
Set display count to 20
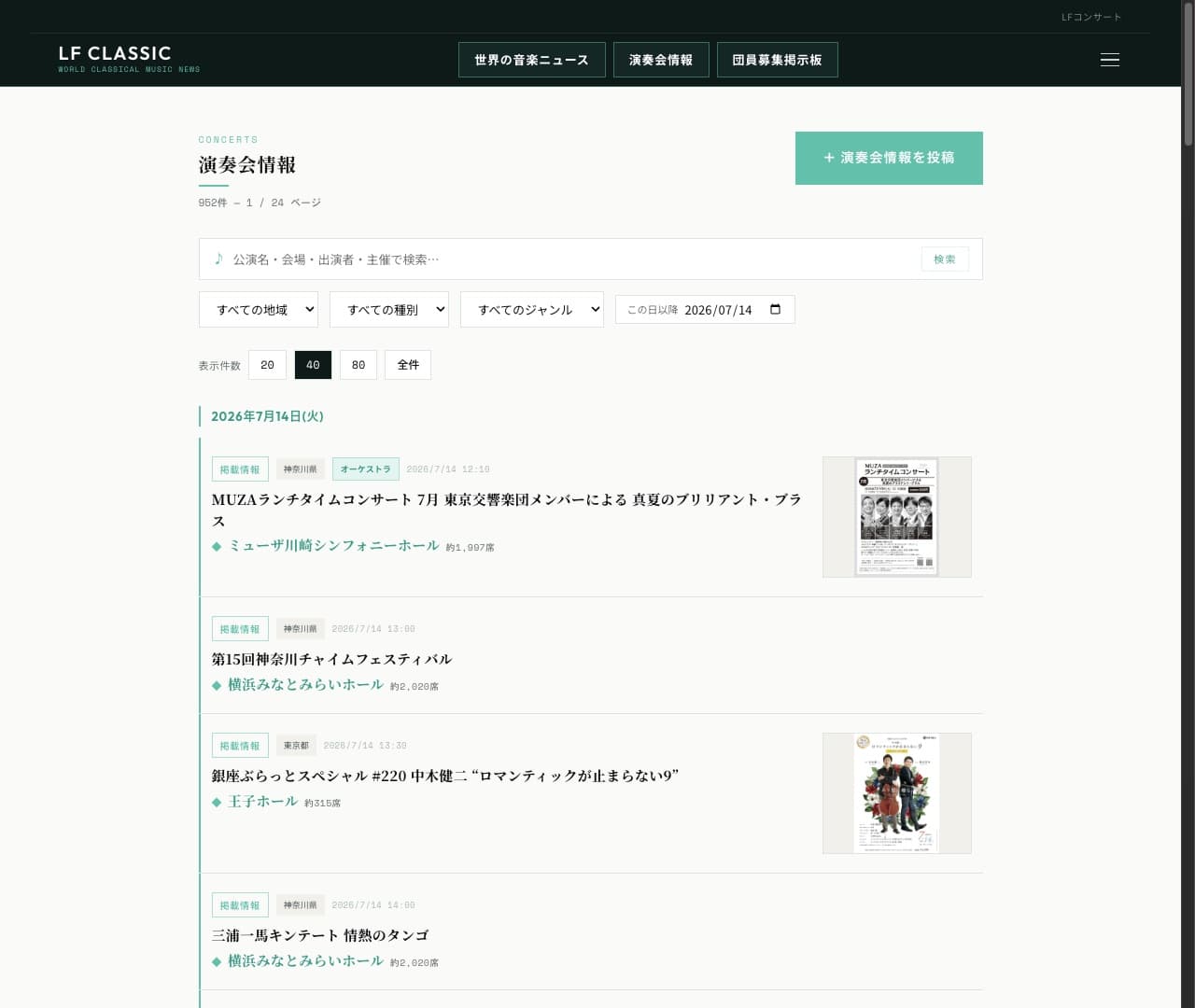[267, 365]
